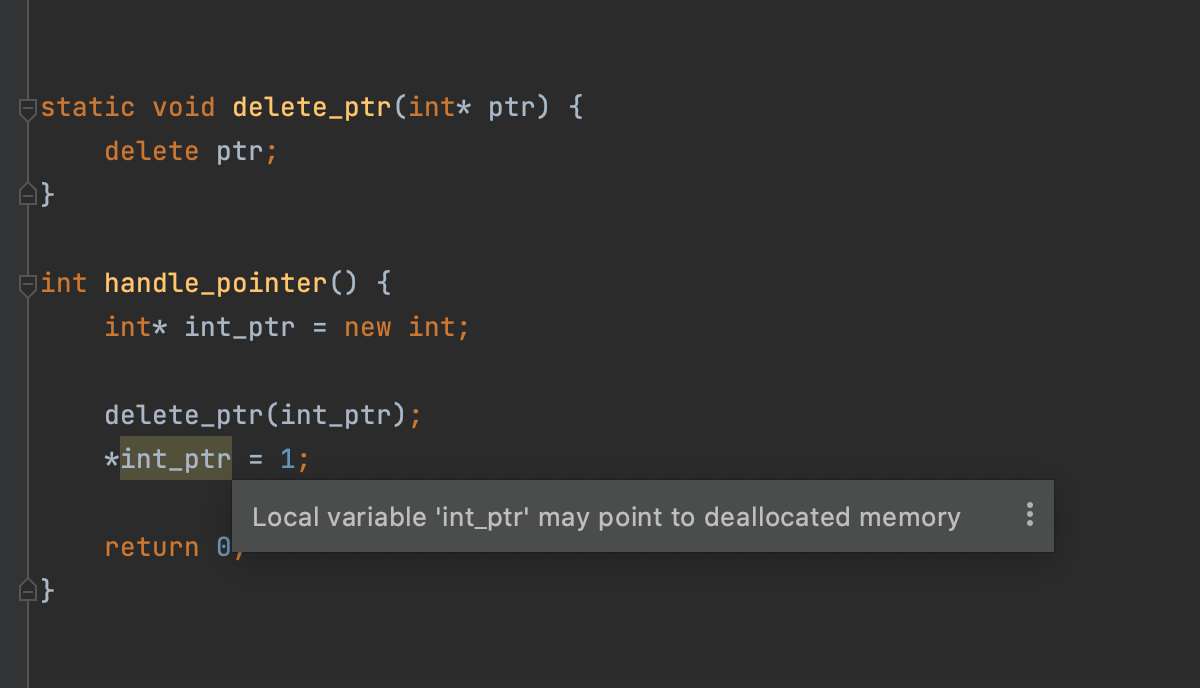This screenshot has height=688, width=1200.
Task: Click the 'new' keyword in allocation line
Action: [x=367, y=327]
